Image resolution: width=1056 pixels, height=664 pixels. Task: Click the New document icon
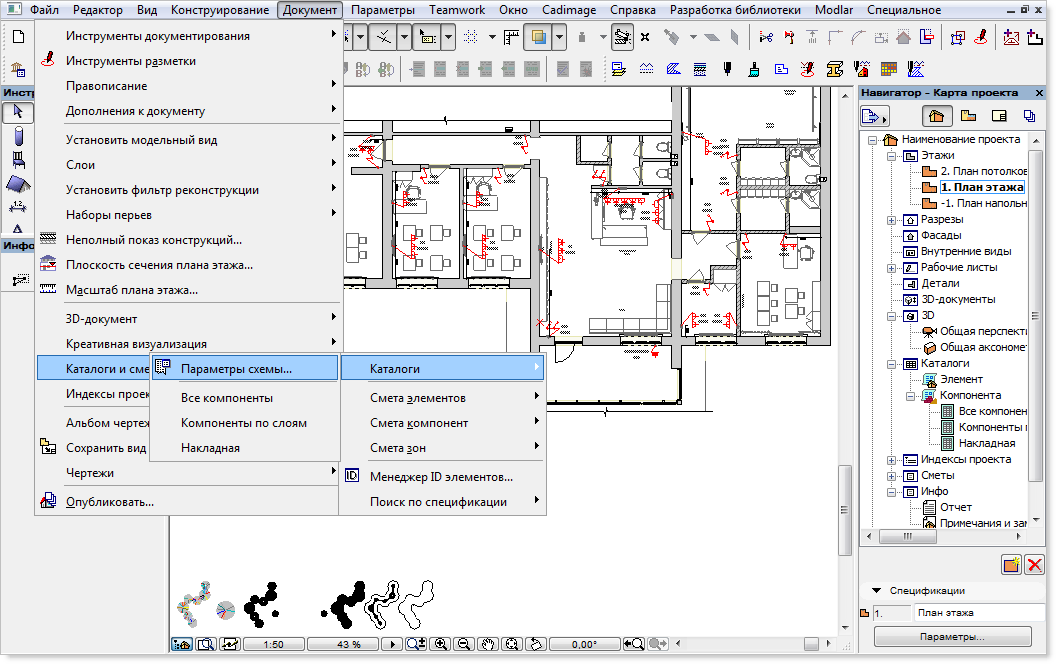[19, 36]
